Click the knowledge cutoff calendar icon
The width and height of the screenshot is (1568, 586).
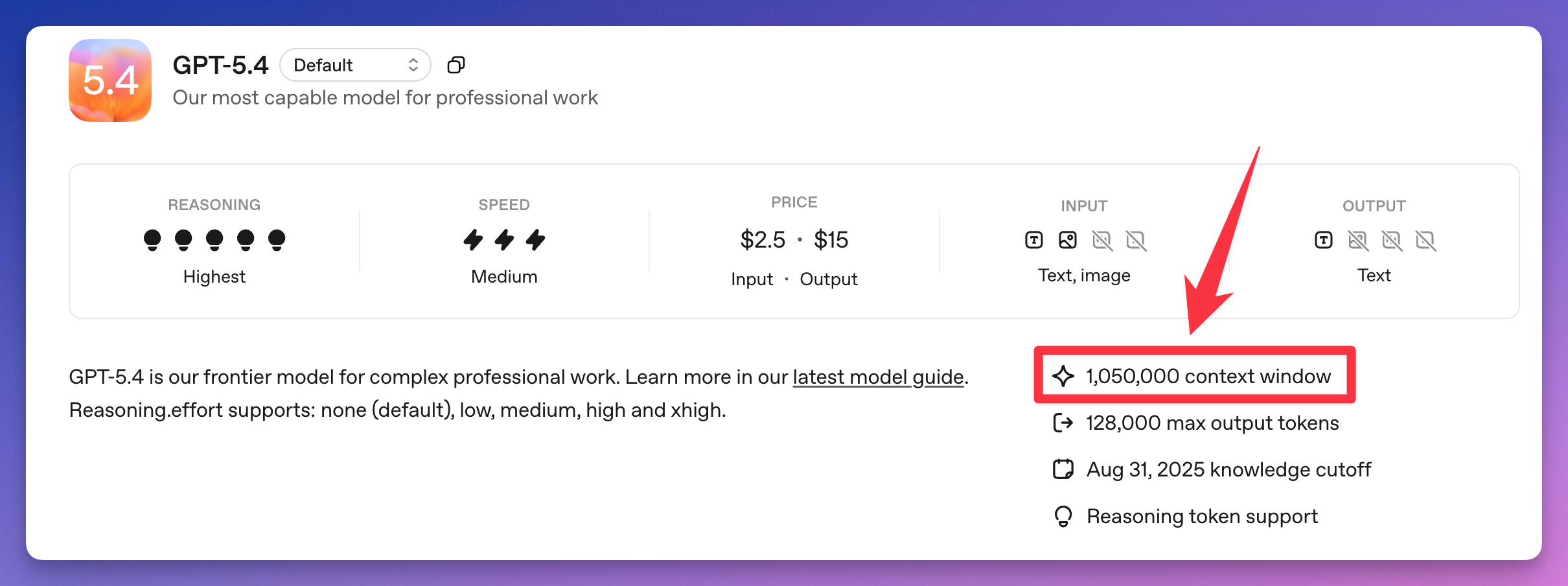tap(1063, 469)
